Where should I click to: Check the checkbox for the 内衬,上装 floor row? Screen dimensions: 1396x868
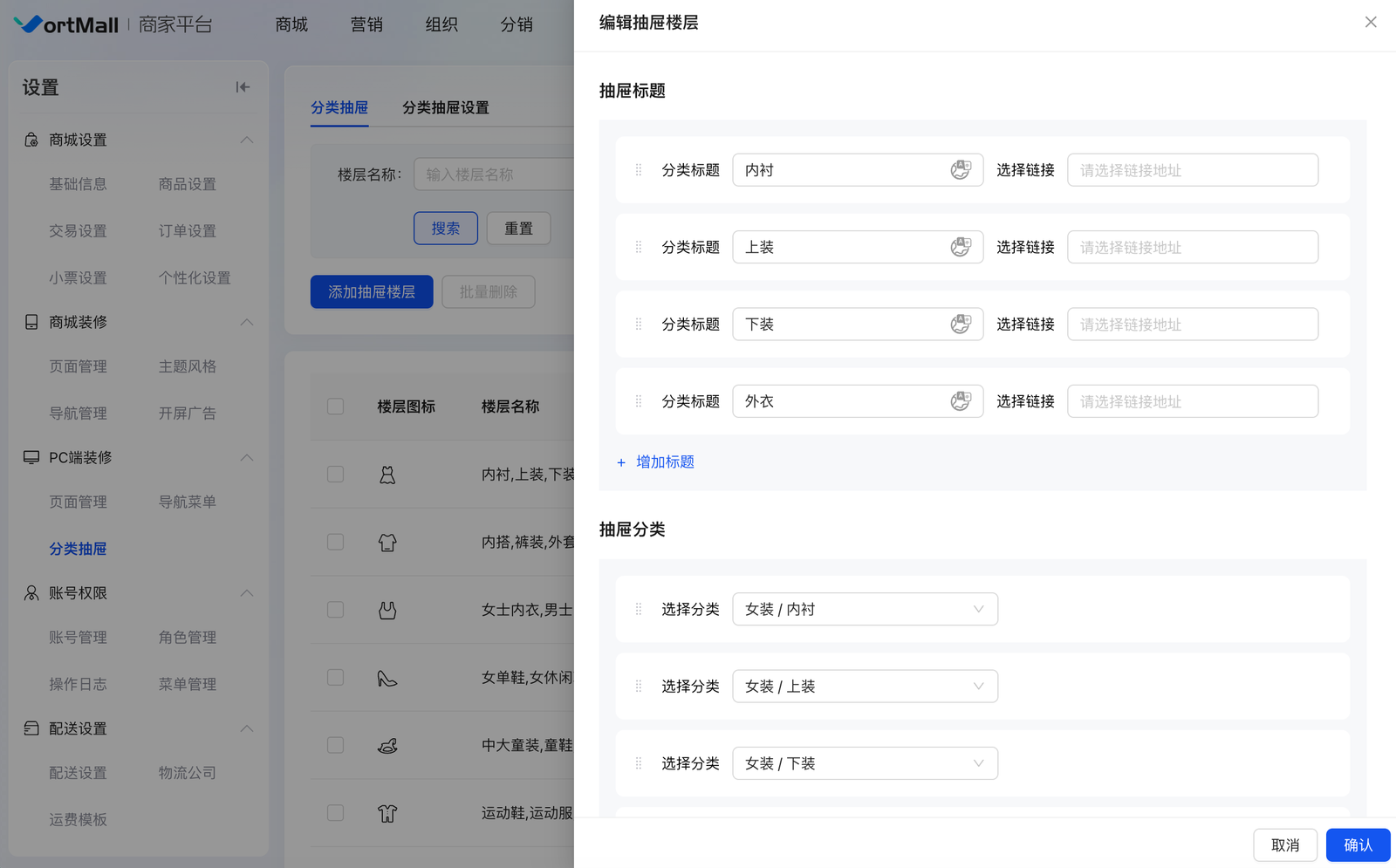pos(335,475)
